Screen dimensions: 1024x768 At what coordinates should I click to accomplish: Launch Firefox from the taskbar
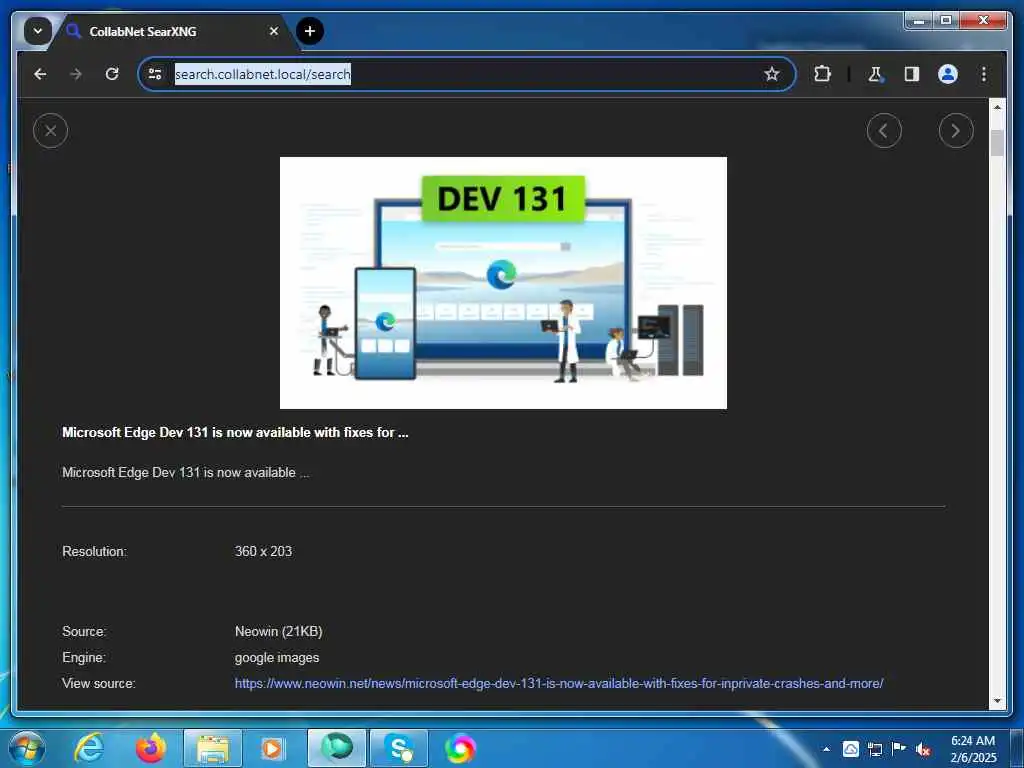coord(150,748)
